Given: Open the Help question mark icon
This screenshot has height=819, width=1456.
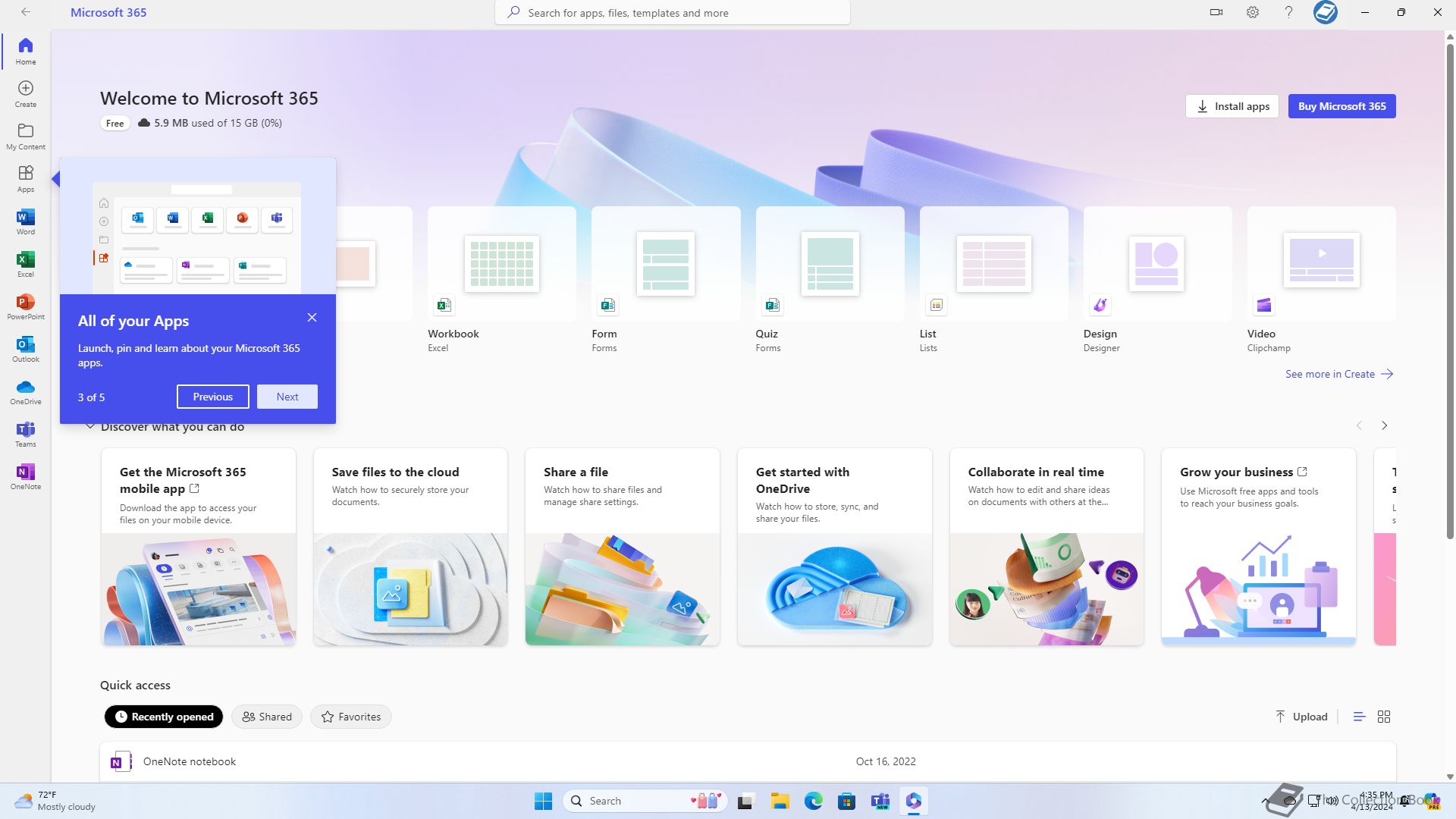Looking at the screenshot, I should tap(1288, 12).
